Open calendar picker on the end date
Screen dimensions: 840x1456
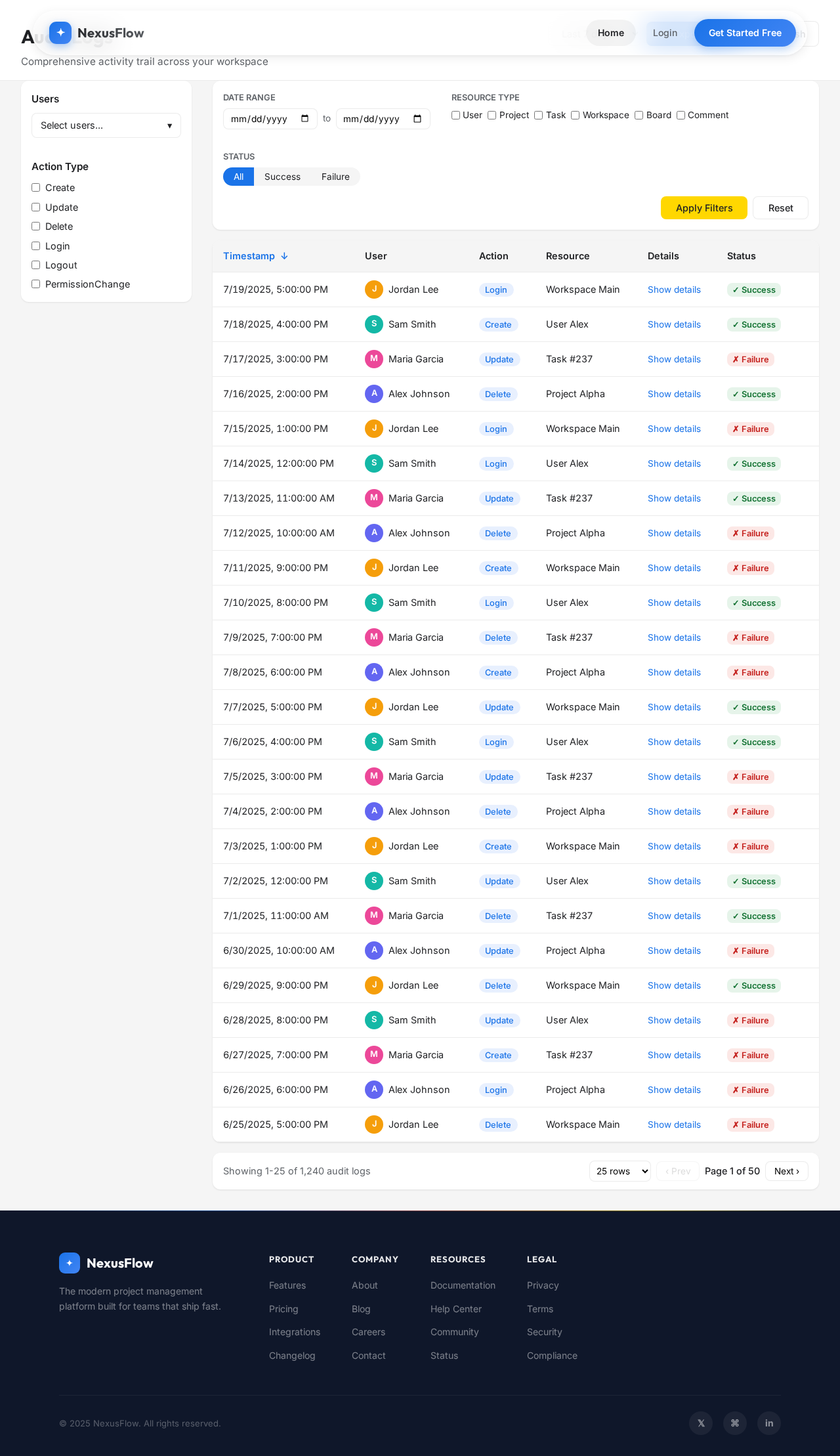tap(417, 119)
